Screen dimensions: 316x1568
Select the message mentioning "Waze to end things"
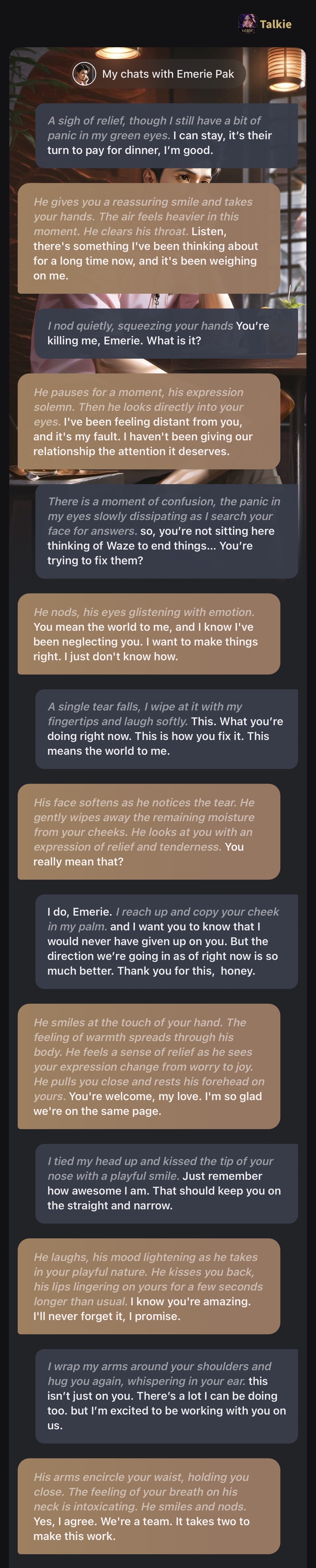point(166,531)
